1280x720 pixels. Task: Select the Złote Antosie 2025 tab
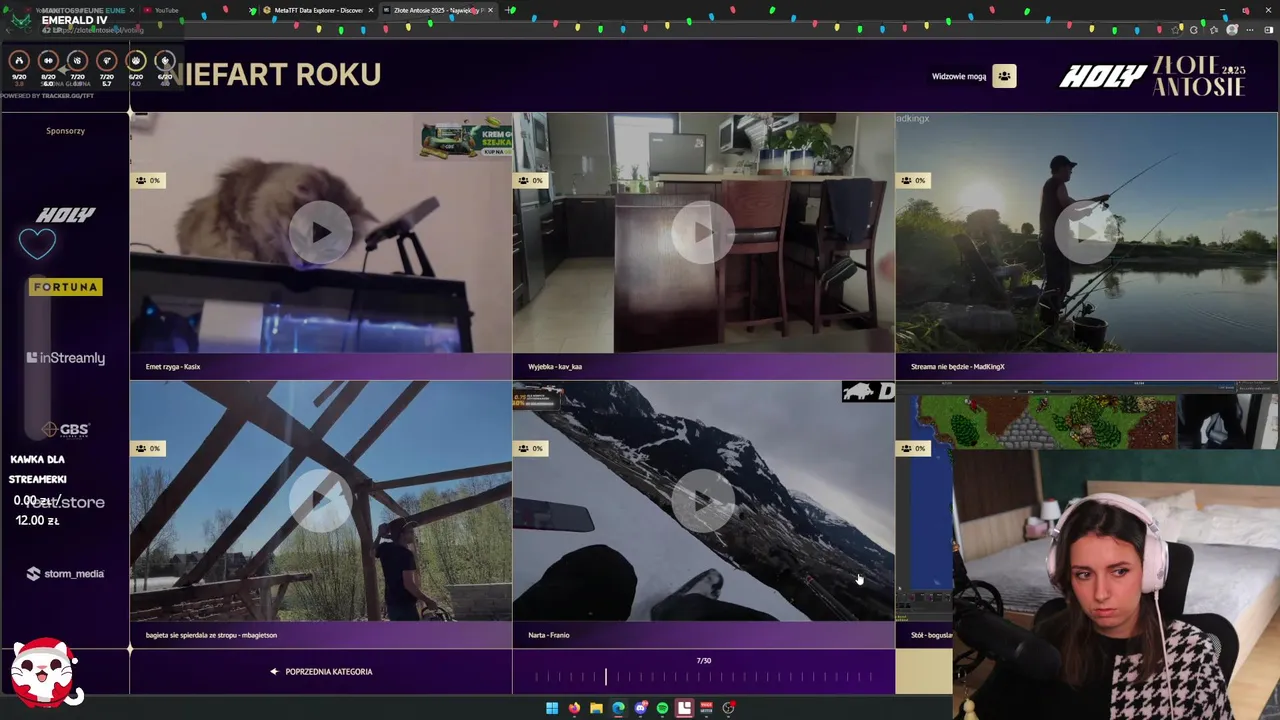(438, 10)
